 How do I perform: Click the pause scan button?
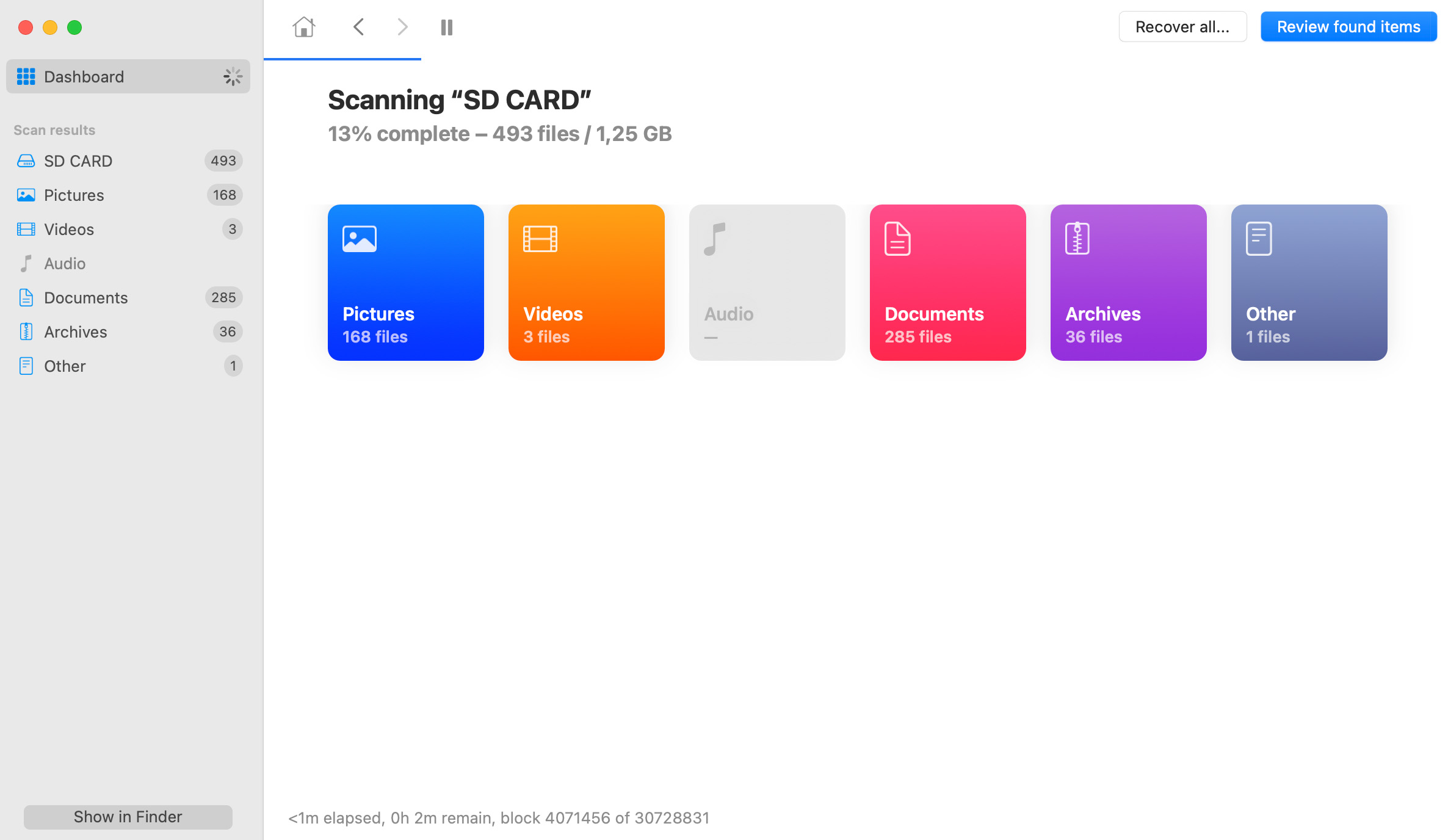click(447, 27)
